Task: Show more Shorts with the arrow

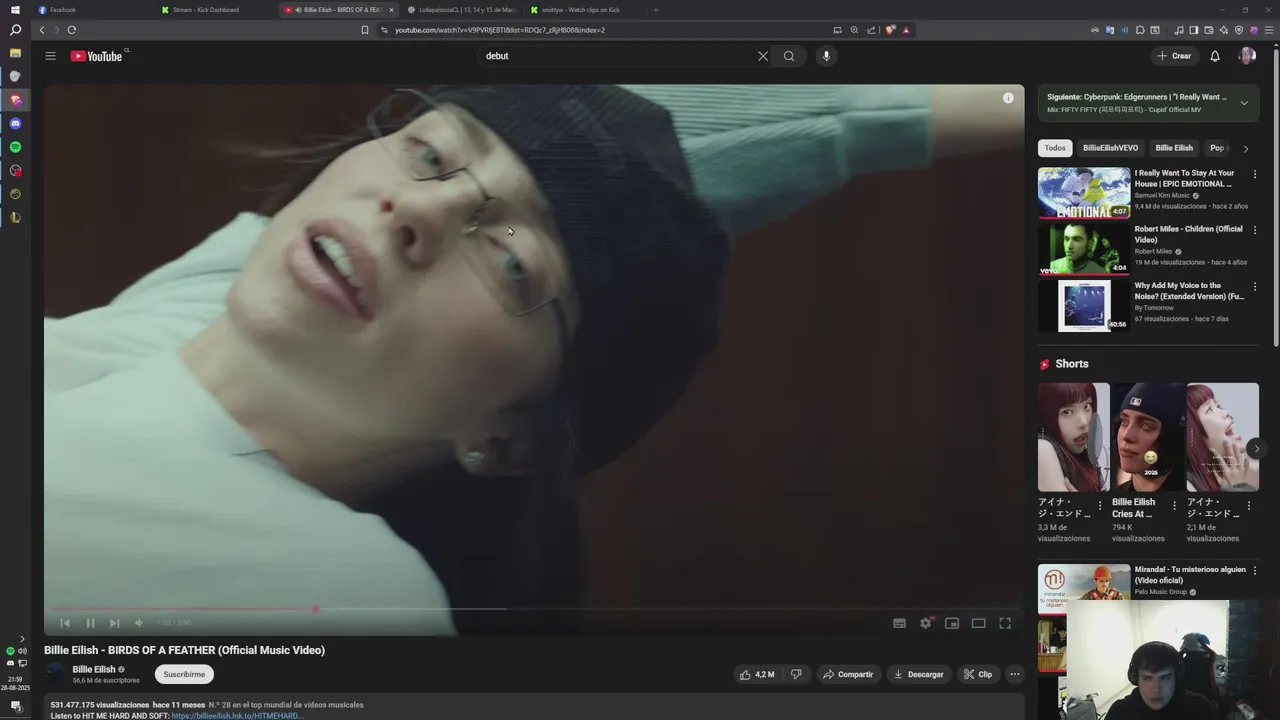Action: (x=1256, y=449)
